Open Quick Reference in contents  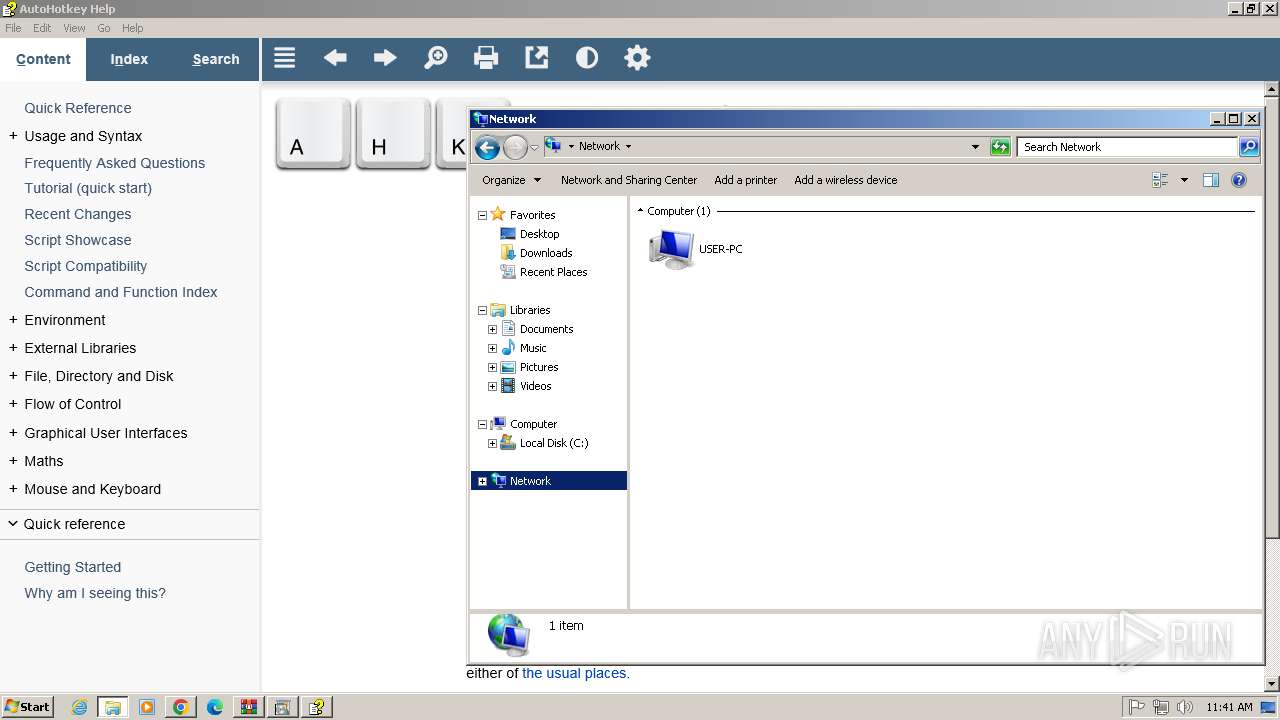[x=78, y=108]
